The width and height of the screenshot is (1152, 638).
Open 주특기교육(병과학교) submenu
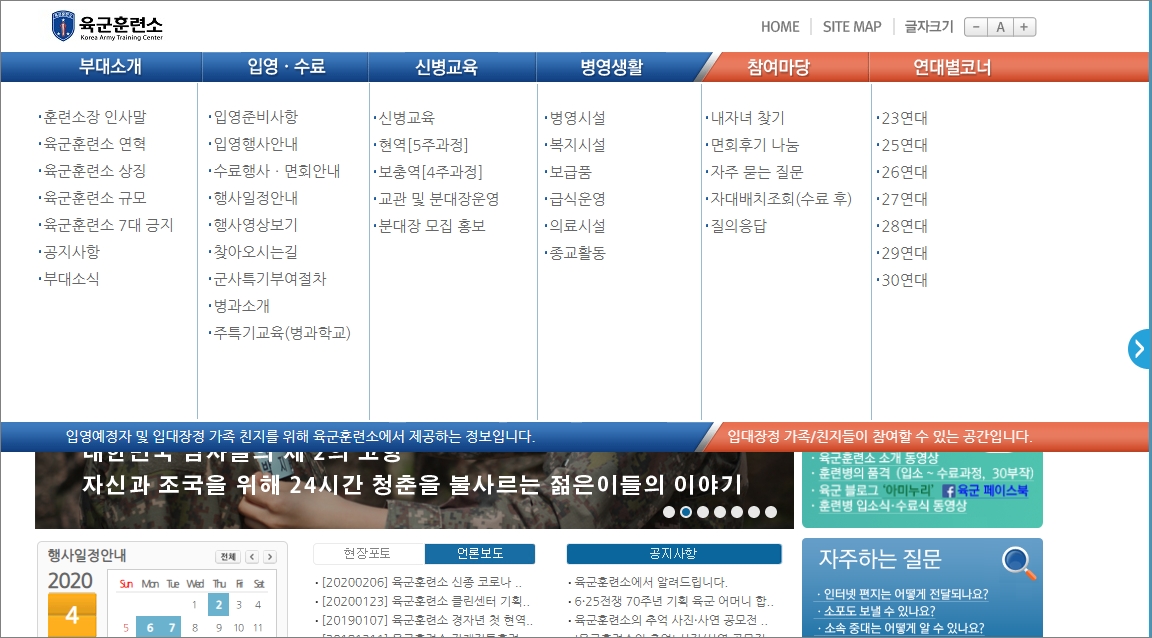[x=282, y=332]
